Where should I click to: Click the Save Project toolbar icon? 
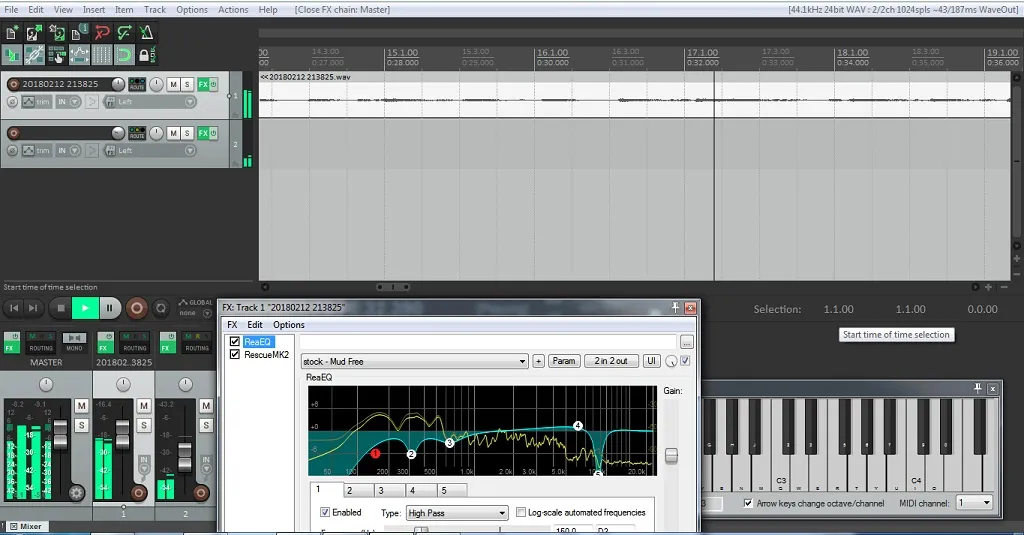click(x=57, y=33)
